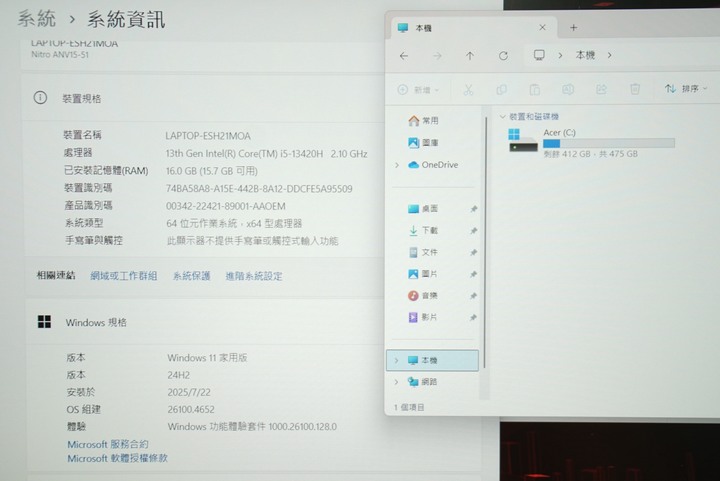Open the 排序 sort menu
Image resolution: width=720 pixels, height=481 pixels.
pyautogui.click(x=686, y=89)
